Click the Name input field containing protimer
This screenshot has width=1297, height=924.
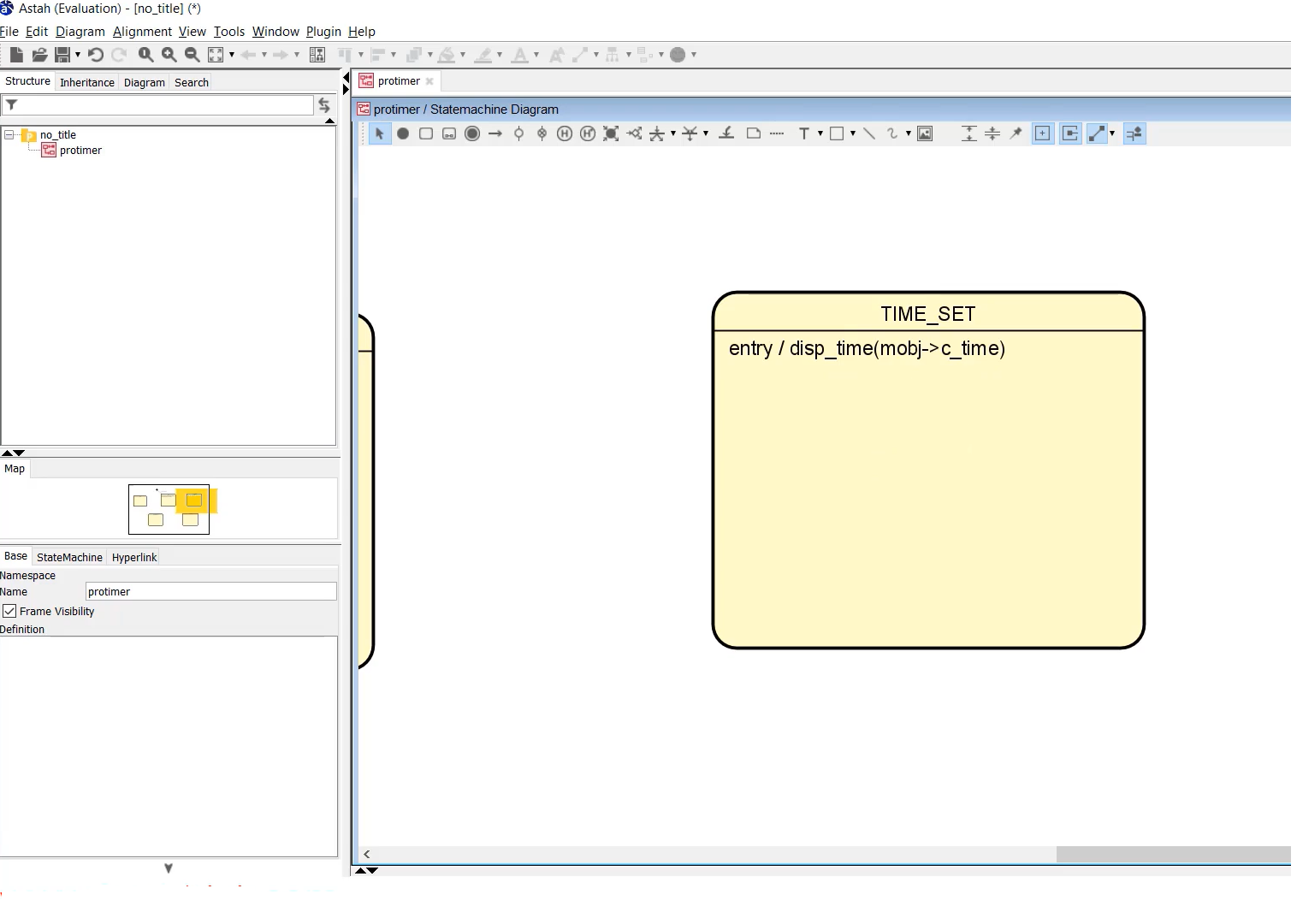pyautogui.click(x=211, y=591)
